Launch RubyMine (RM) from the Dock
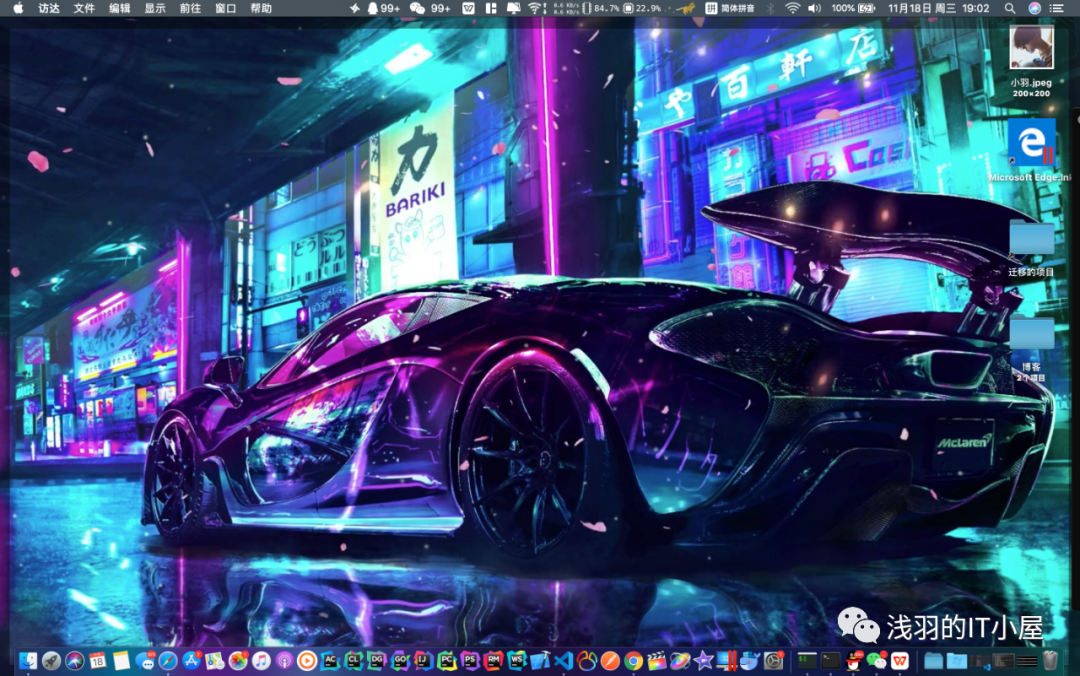 click(x=494, y=661)
